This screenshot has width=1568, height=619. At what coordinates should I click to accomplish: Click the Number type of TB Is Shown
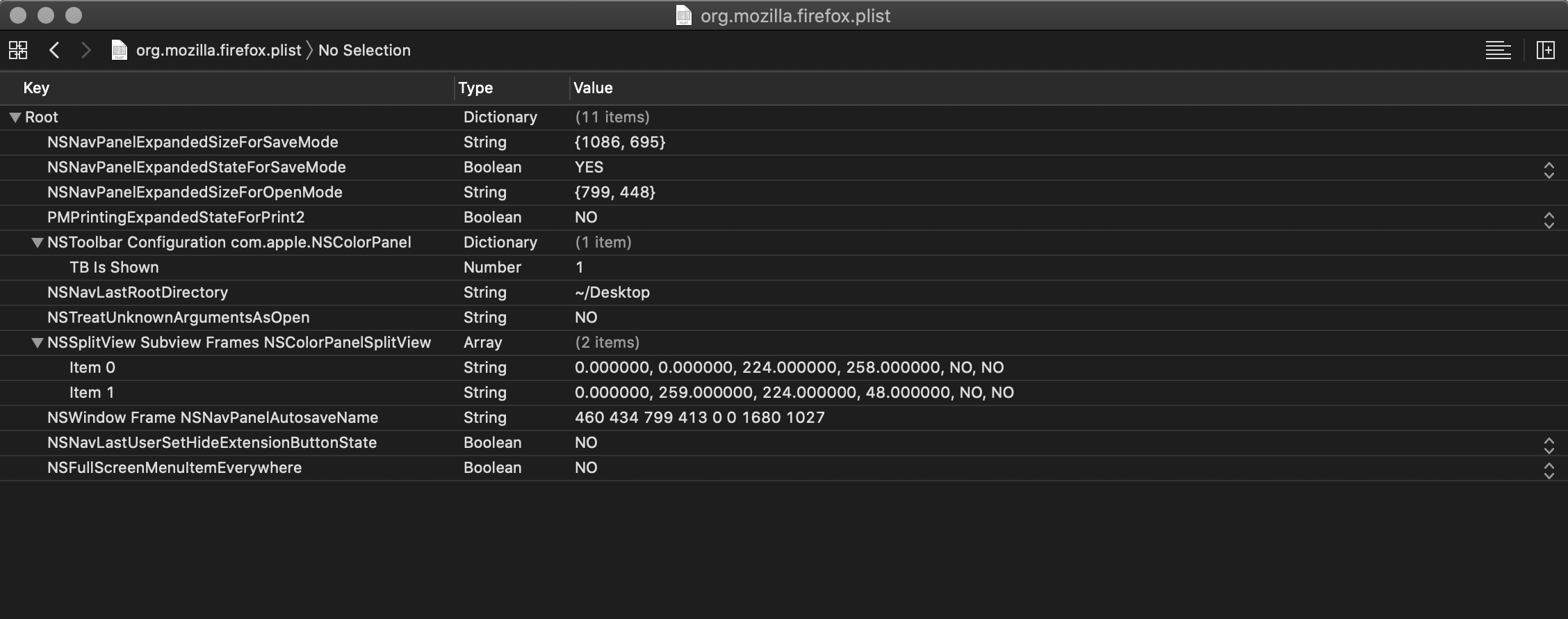492,267
